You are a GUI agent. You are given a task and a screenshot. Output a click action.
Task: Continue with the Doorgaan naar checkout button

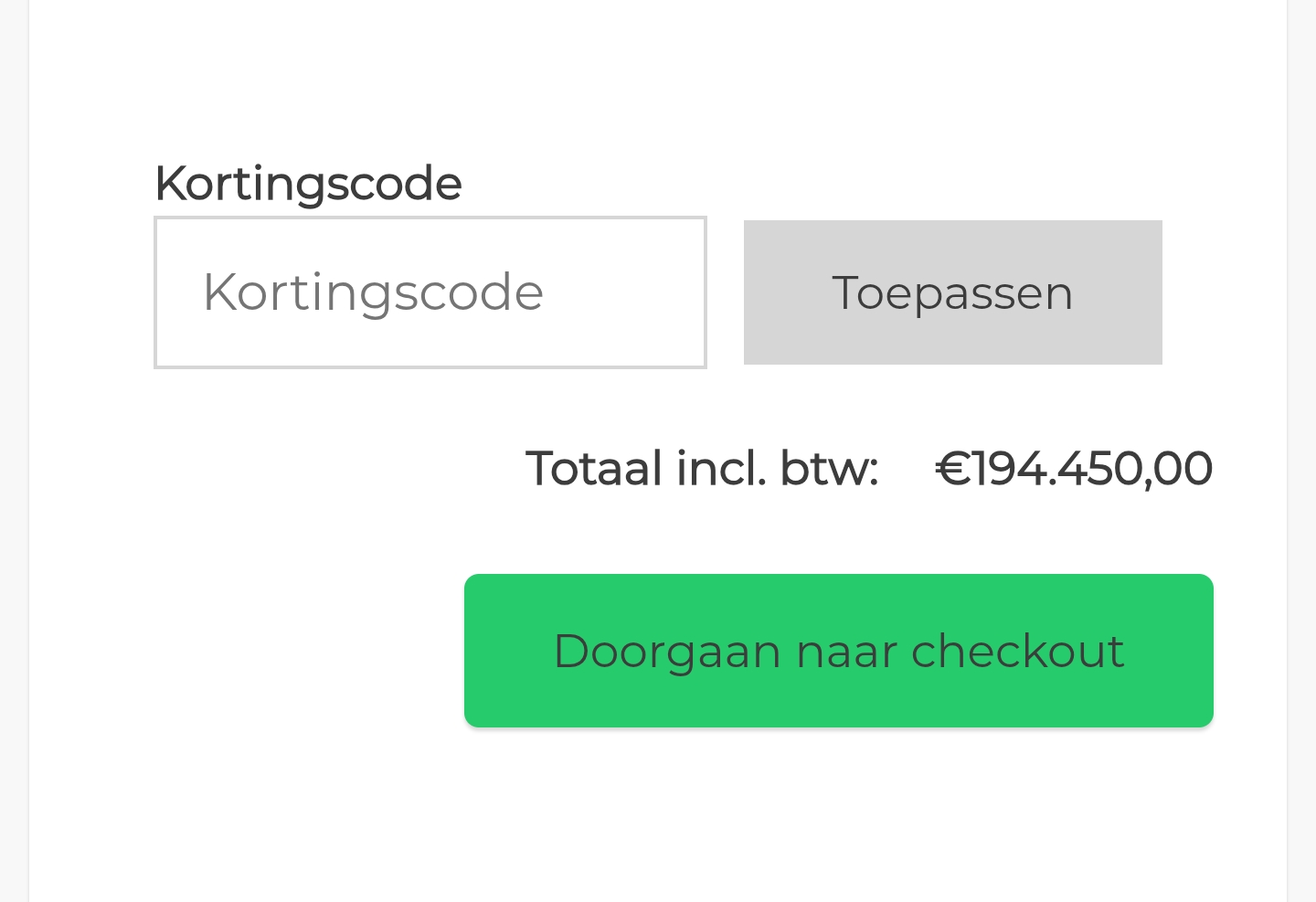[x=838, y=651]
